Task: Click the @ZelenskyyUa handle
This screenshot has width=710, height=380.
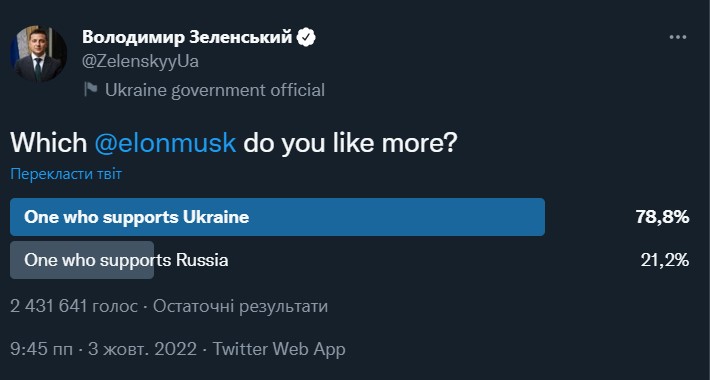Action: point(140,62)
